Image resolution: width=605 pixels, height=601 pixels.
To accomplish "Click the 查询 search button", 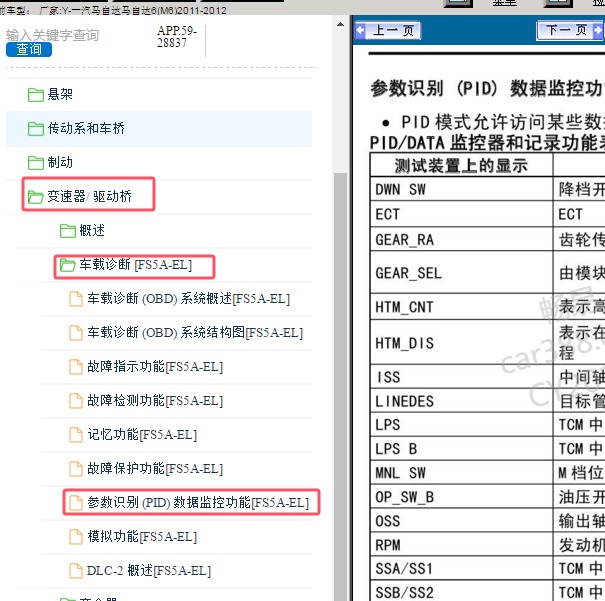I will pos(29,49).
